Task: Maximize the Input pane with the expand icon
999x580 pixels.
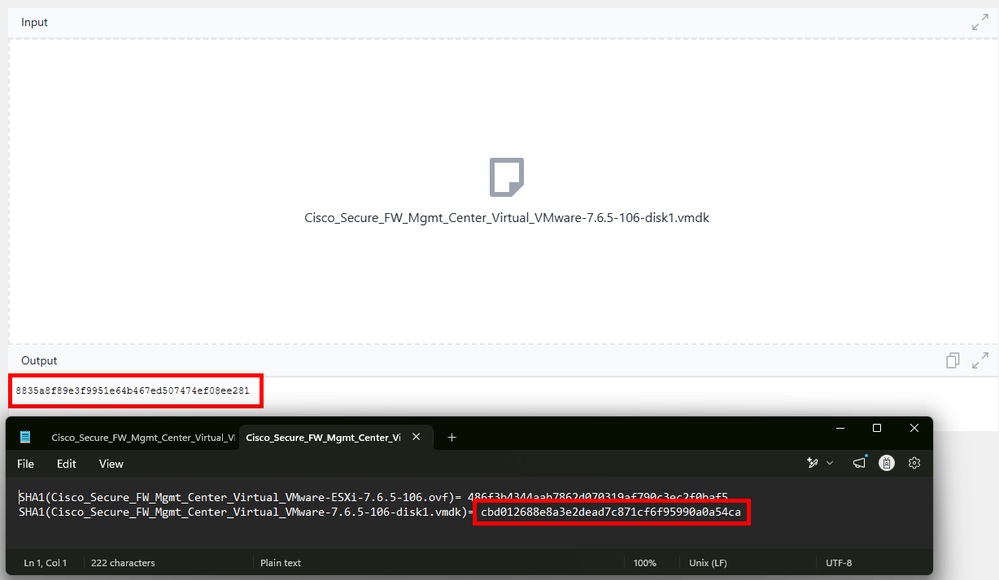Action: coord(980,22)
